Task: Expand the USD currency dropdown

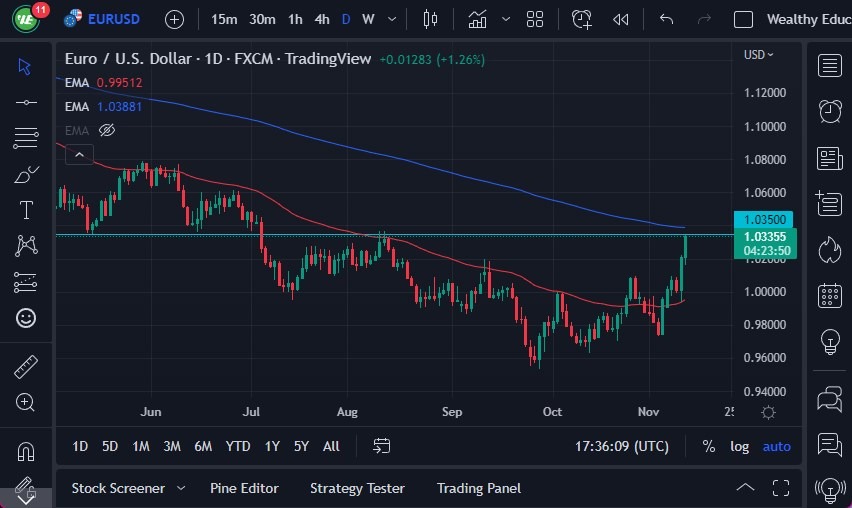Action: click(x=759, y=55)
